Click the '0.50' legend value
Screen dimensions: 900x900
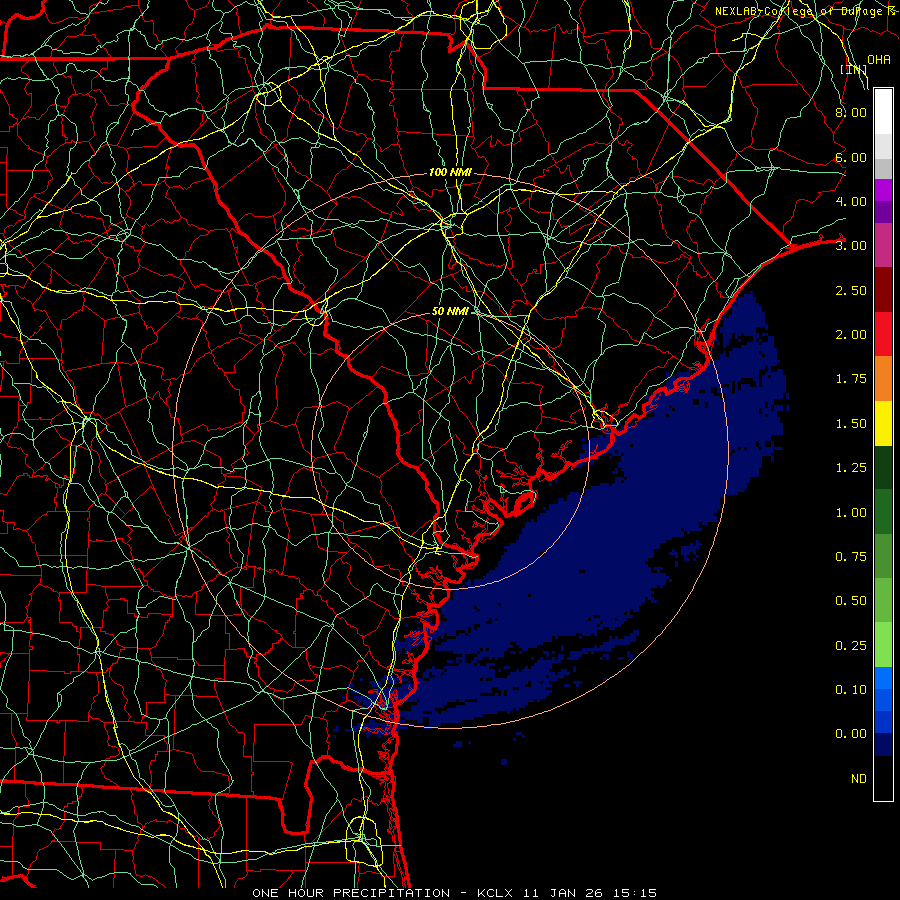[851, 601]
